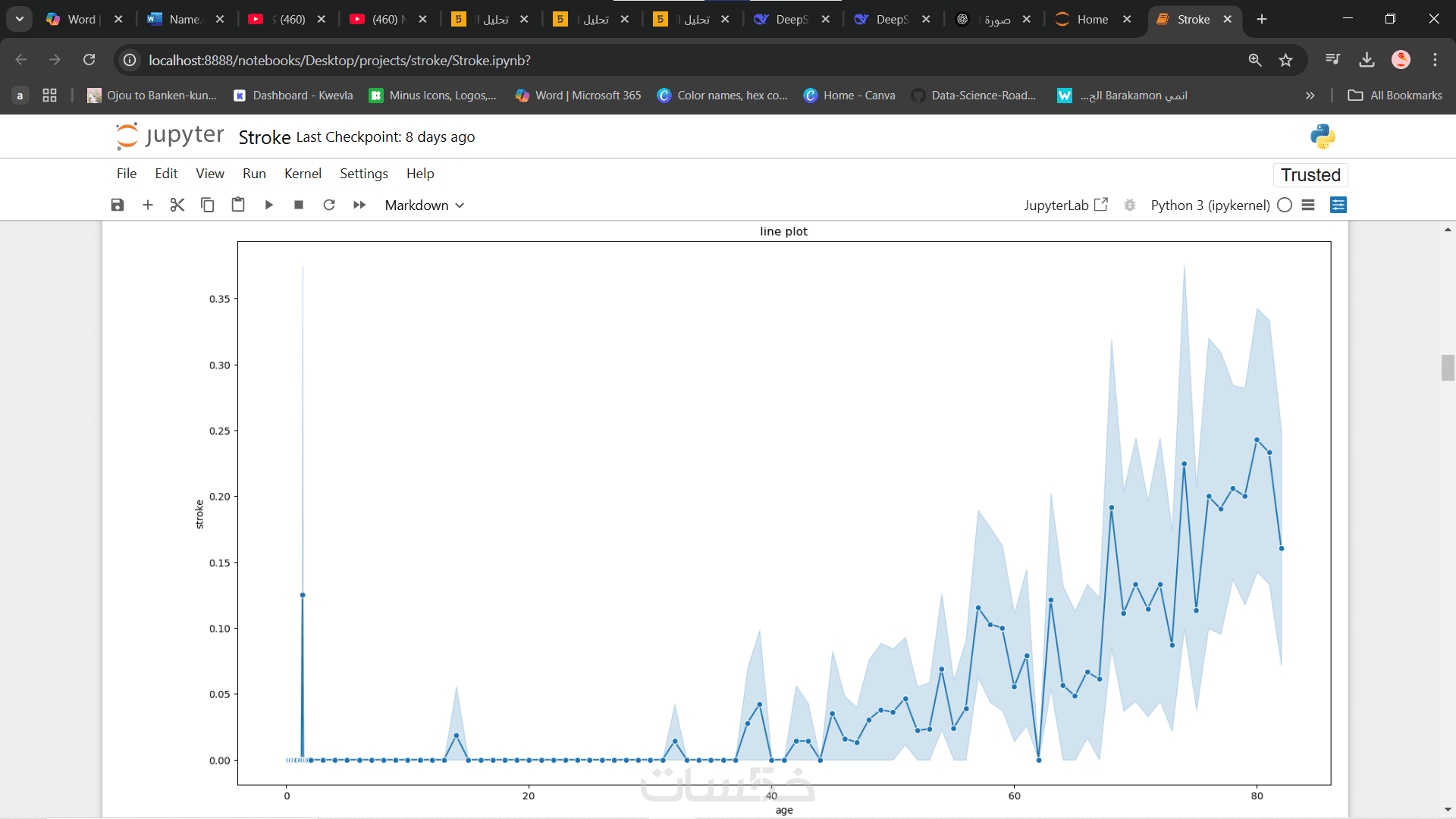1456x819 pixels.
Task: Restart kernel and run all cells
Action: point(359,205)
